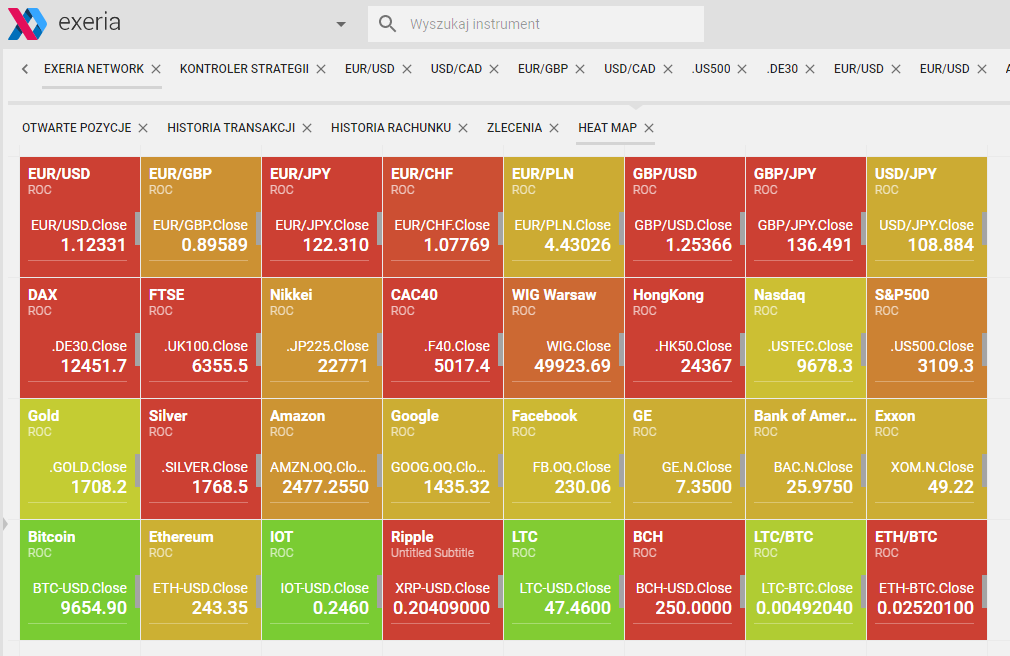Switch to HISTORIA RACHUNKU tab

click(391, 128)
